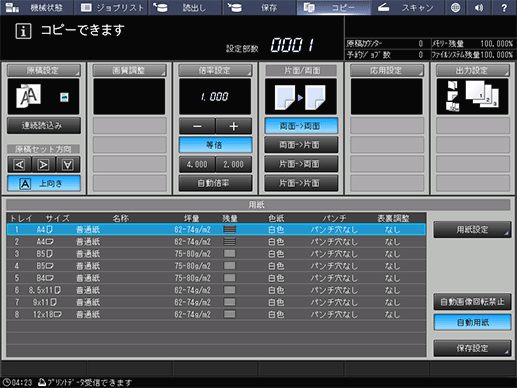Screen dimensions: 517x388
Task: Select tray 8 12x18 paper row
Action: click(x=216, y=314)
